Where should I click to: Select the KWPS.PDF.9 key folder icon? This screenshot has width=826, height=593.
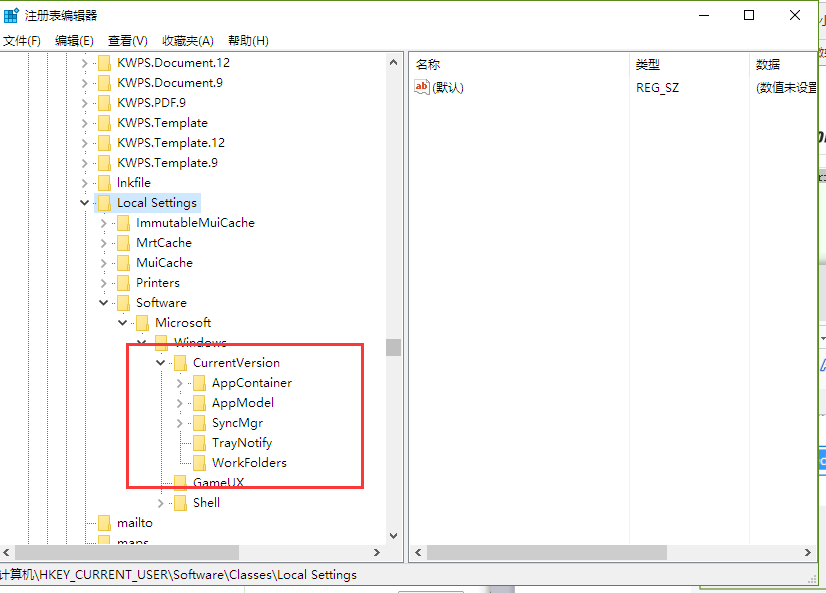click(105, 102)
